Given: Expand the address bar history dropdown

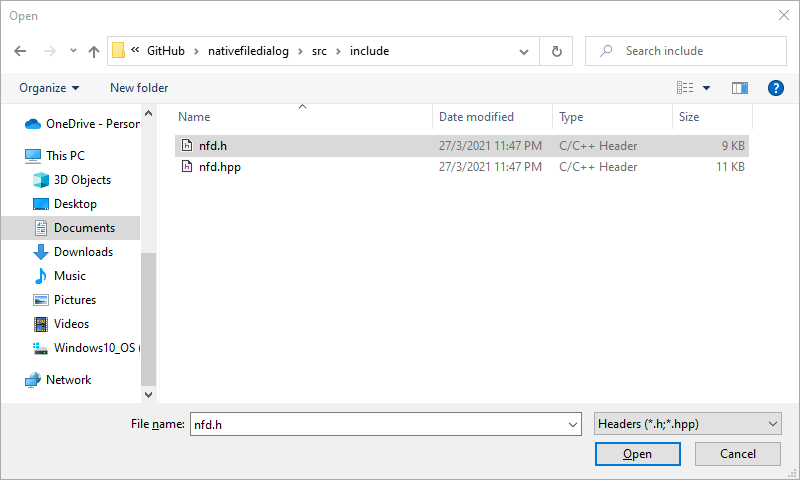Looking at the screenshot, I should (525, 51).
